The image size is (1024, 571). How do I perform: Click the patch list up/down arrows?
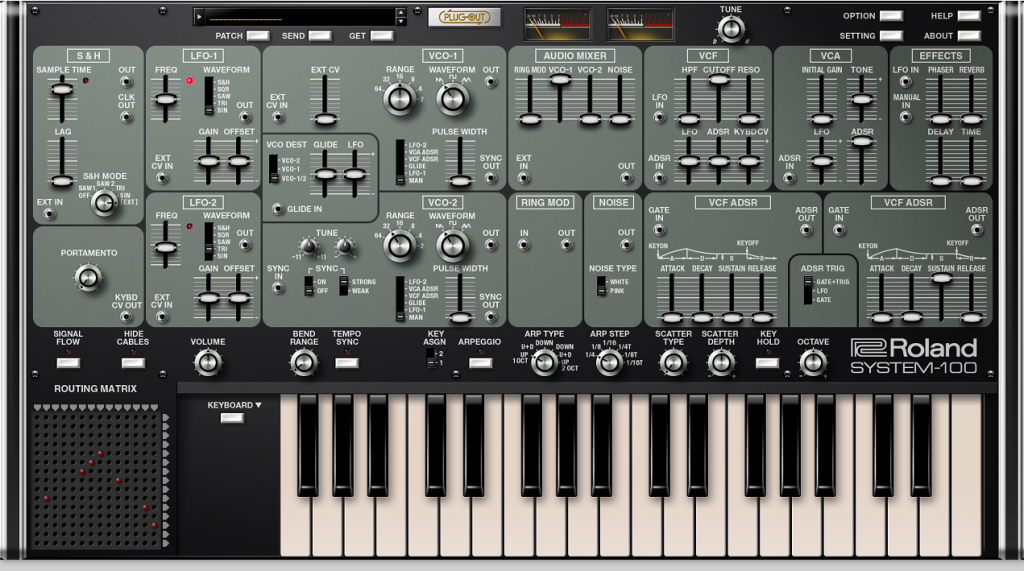(401, 16)
